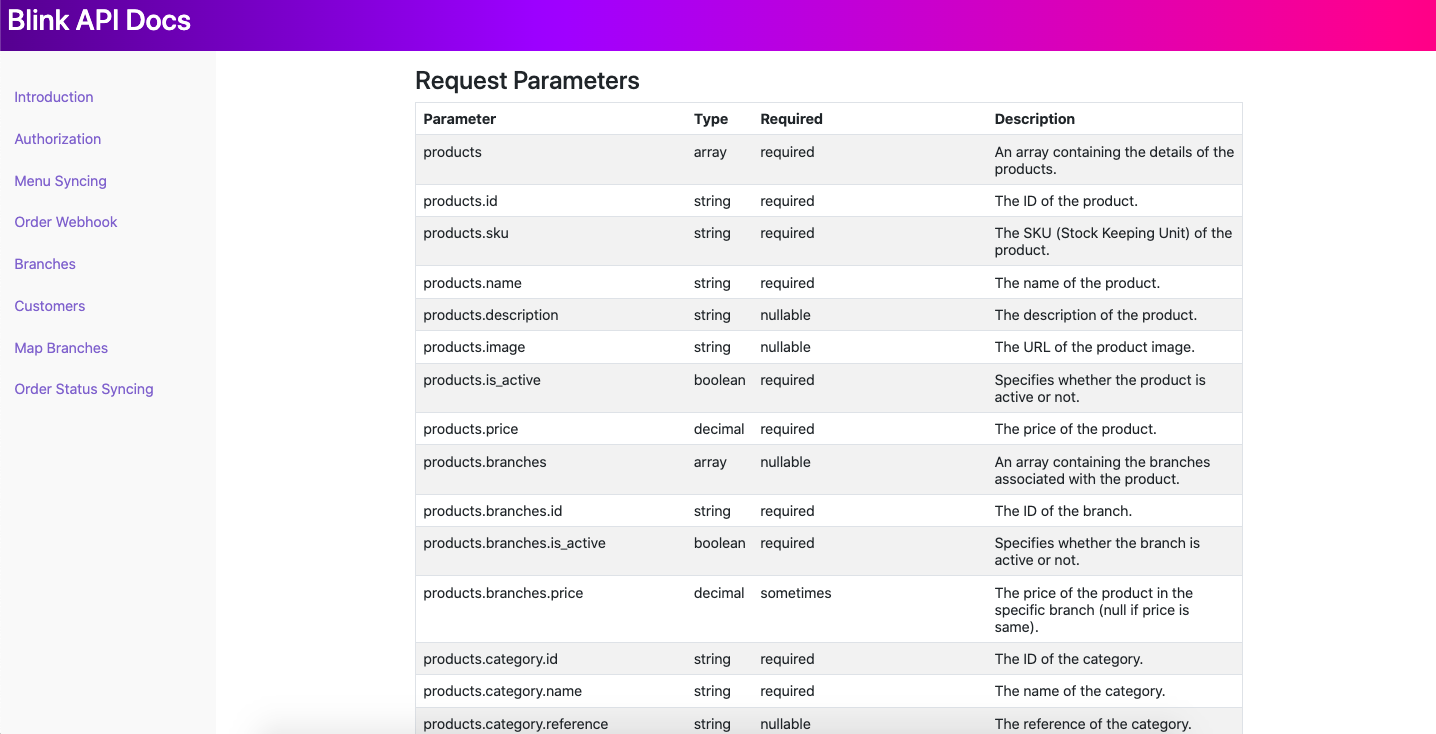Viewport: 1436px width, 734px height.
Task: Click the Required column header
Action: tap(791, 119)
